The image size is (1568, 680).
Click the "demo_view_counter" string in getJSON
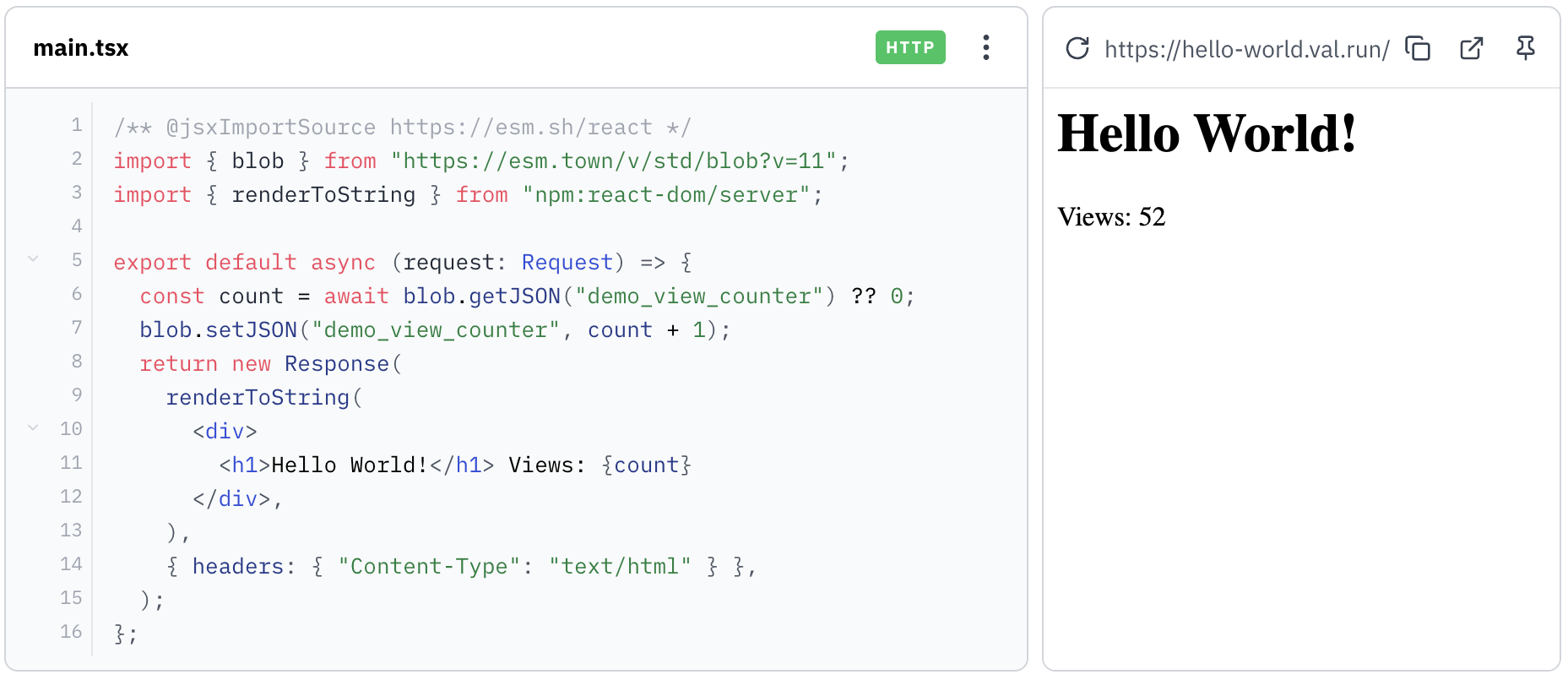tap(698, 296)
